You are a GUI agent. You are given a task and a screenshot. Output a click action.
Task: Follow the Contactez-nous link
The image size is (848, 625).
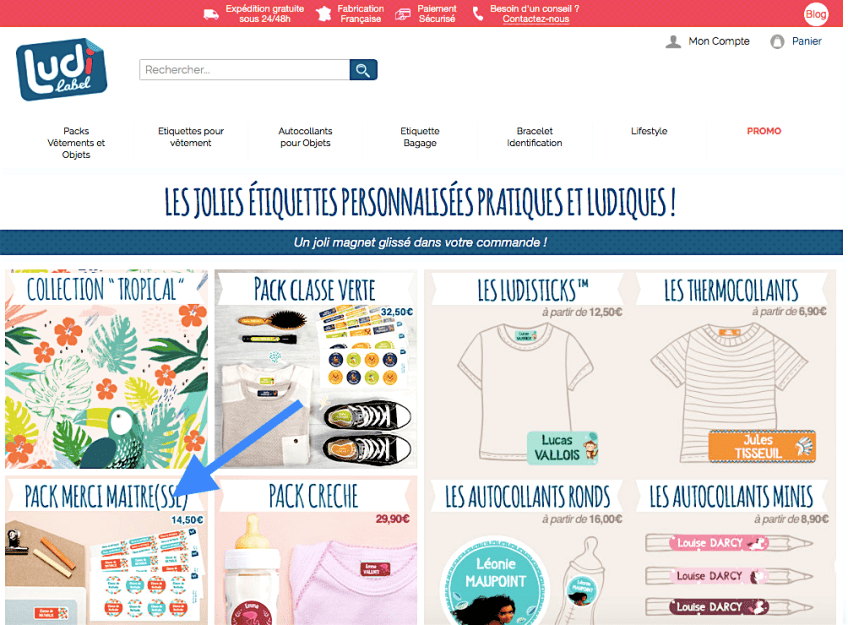pyautogui.click(x=535, y=19)
